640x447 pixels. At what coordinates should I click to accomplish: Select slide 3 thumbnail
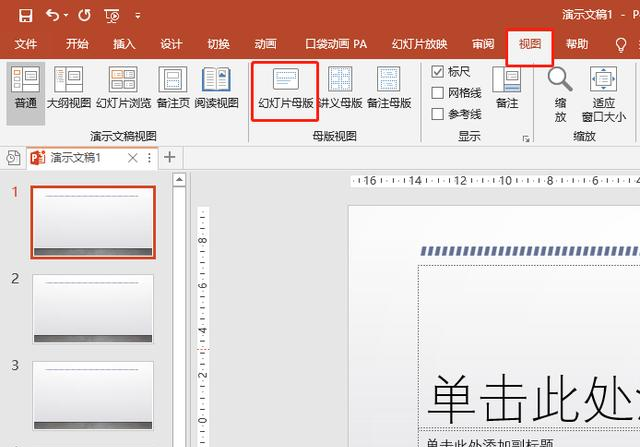coord(93,396)
